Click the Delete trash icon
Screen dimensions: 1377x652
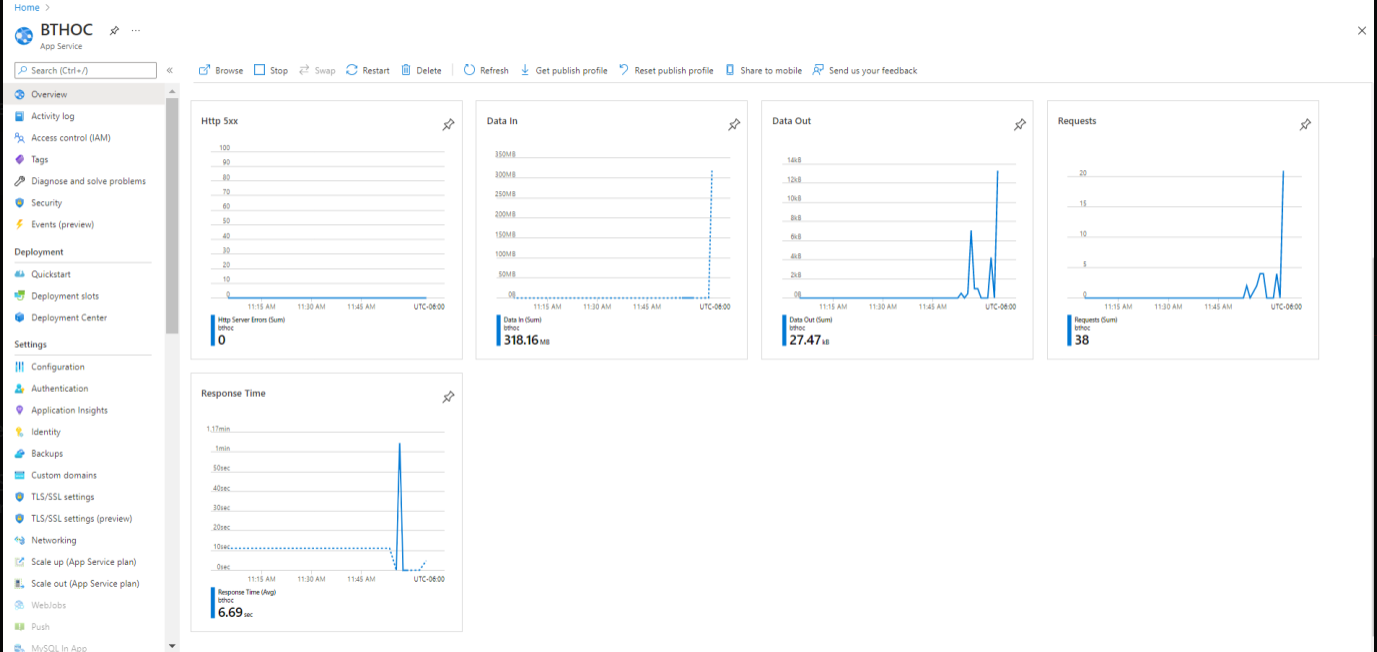406,70
